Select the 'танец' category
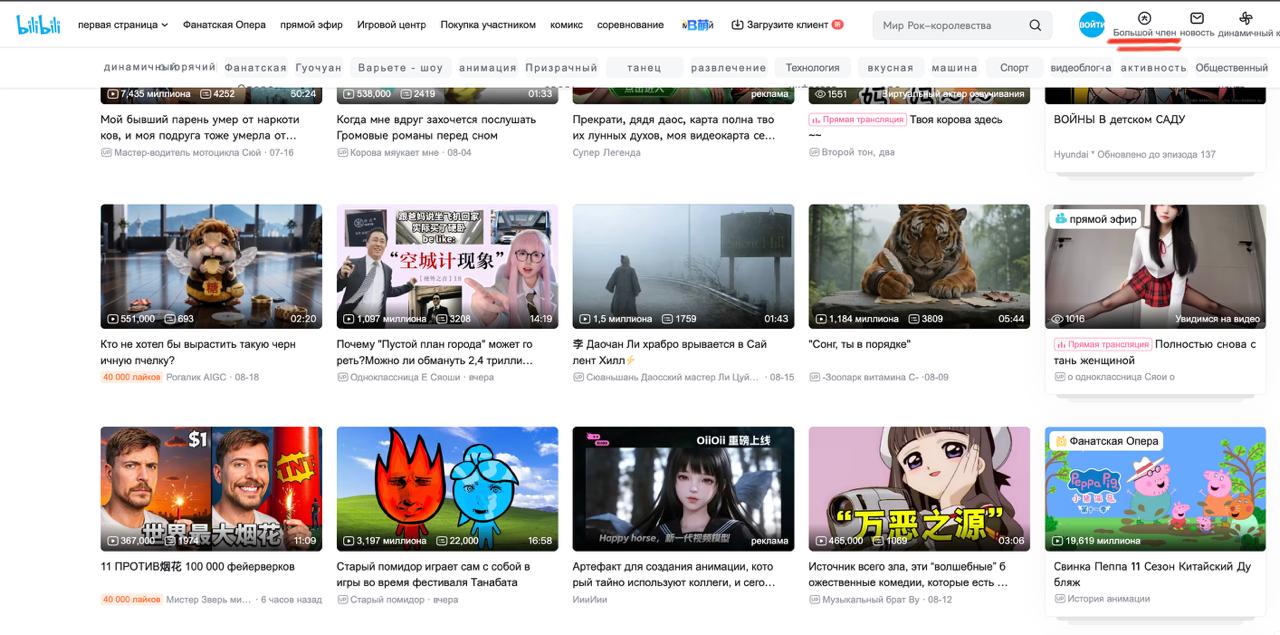This screenshot has height=635, width=1280. pos(644,68)
